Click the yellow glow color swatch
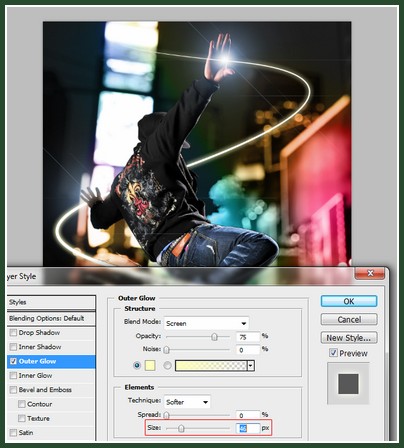Image resolution: width=404 pixels, height=448 pixels. [x=150, y=366]
